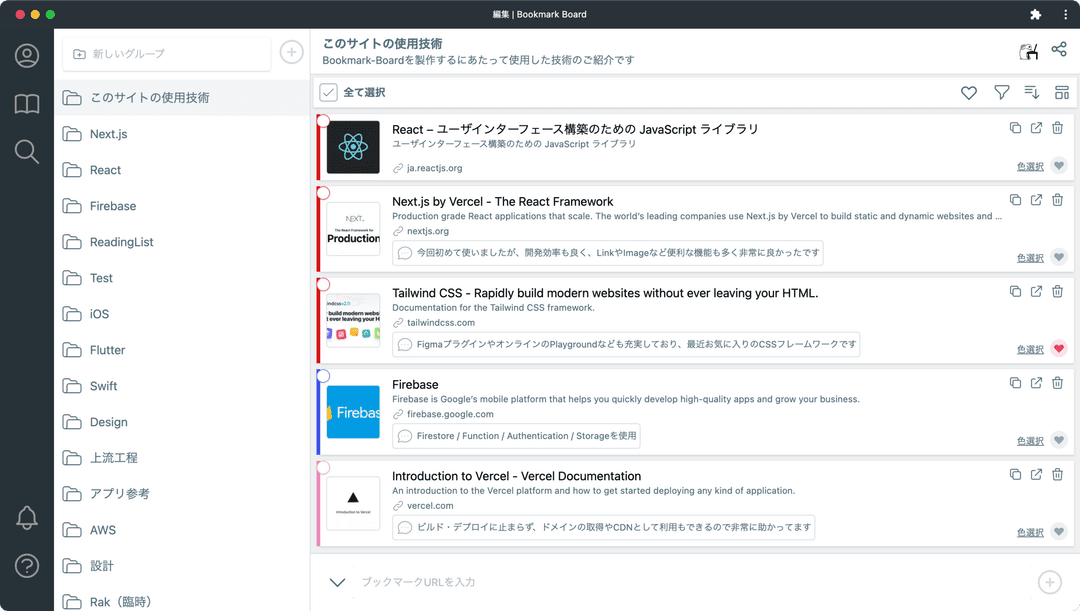Open Vercel Documentation bookmark externally

(1036, 475)
